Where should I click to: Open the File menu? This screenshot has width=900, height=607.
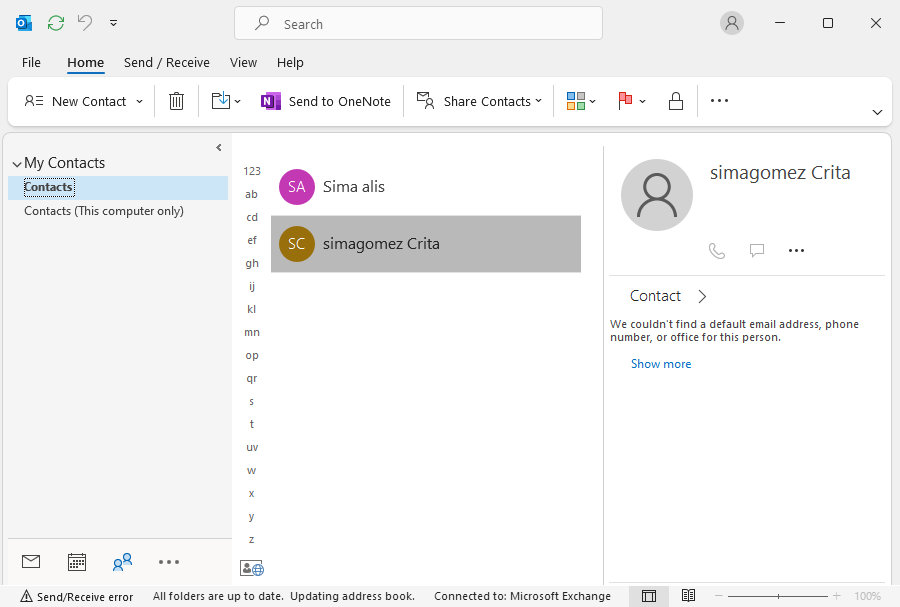31,63
